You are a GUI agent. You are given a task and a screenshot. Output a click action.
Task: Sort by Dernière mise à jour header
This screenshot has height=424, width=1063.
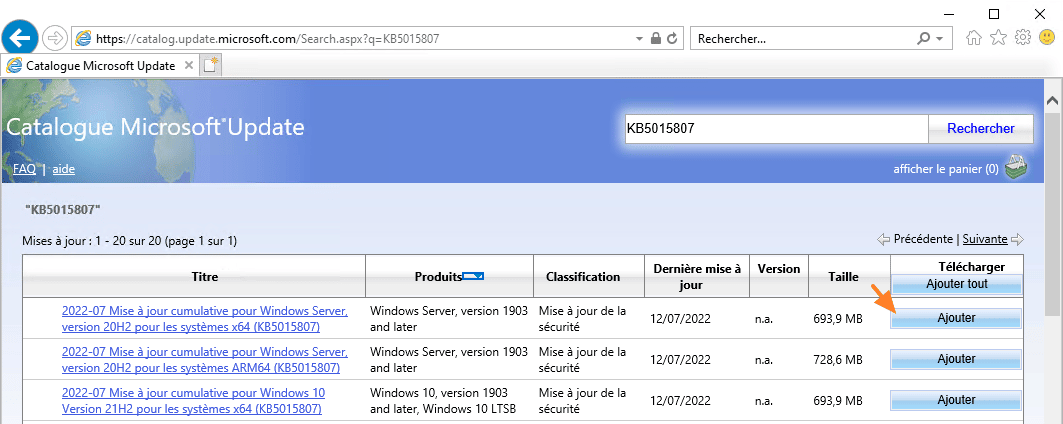coord(697,277)
